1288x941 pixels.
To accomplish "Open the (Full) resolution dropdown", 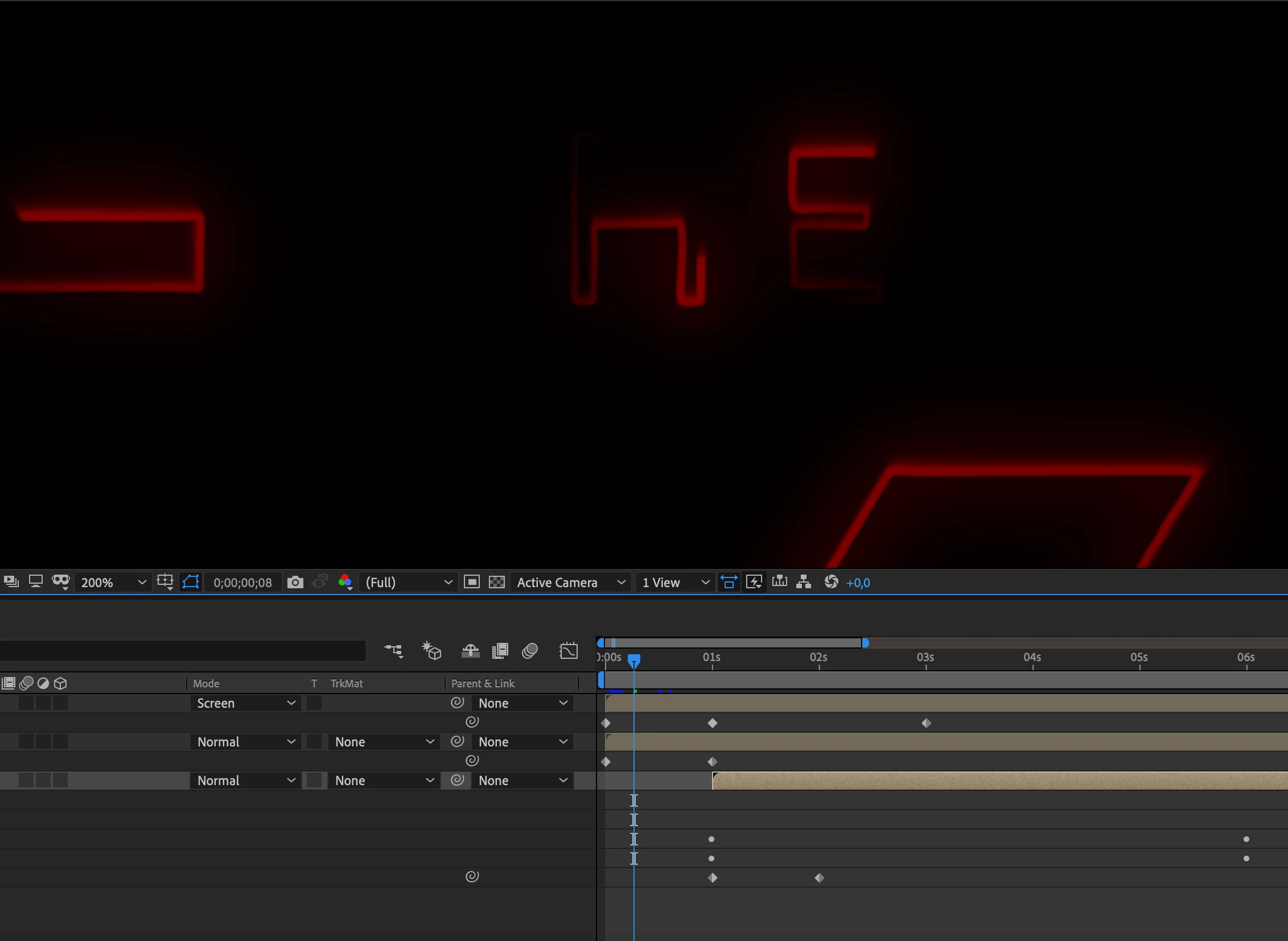I will 408,582.
